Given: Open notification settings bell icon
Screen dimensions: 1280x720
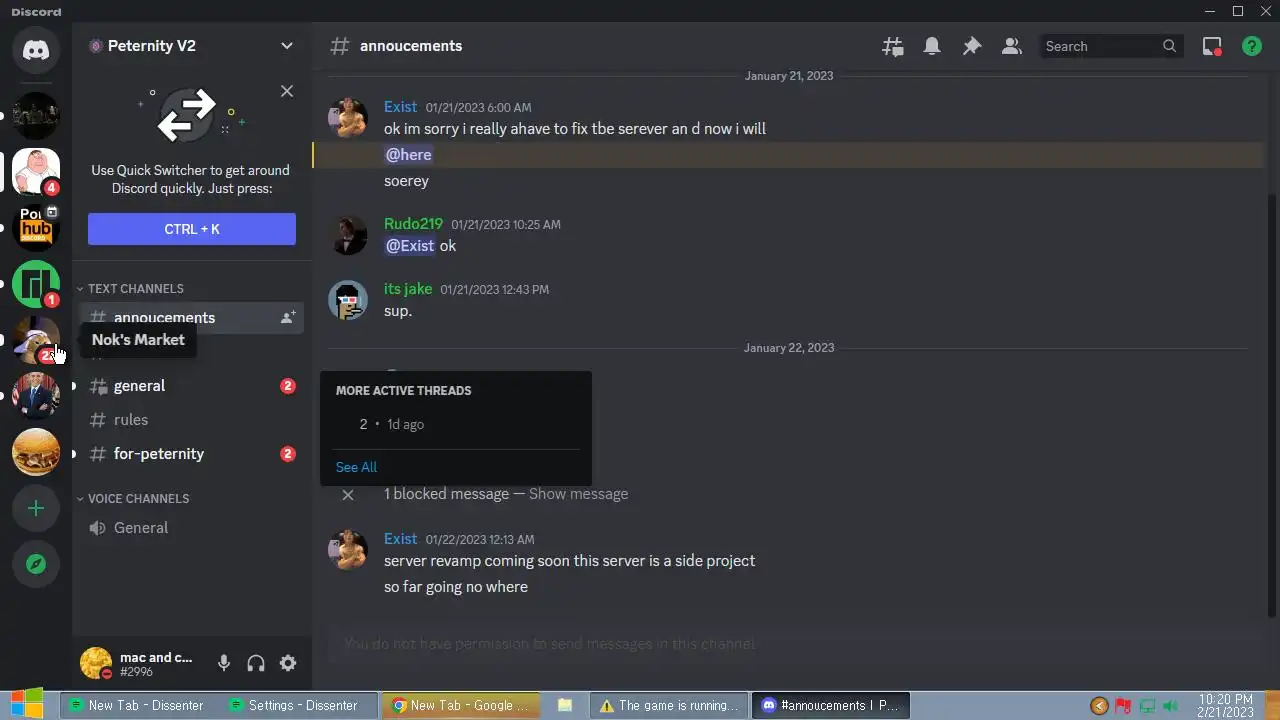Looking at the screenshot, I should pyautogui.click(x=932, y=46).
